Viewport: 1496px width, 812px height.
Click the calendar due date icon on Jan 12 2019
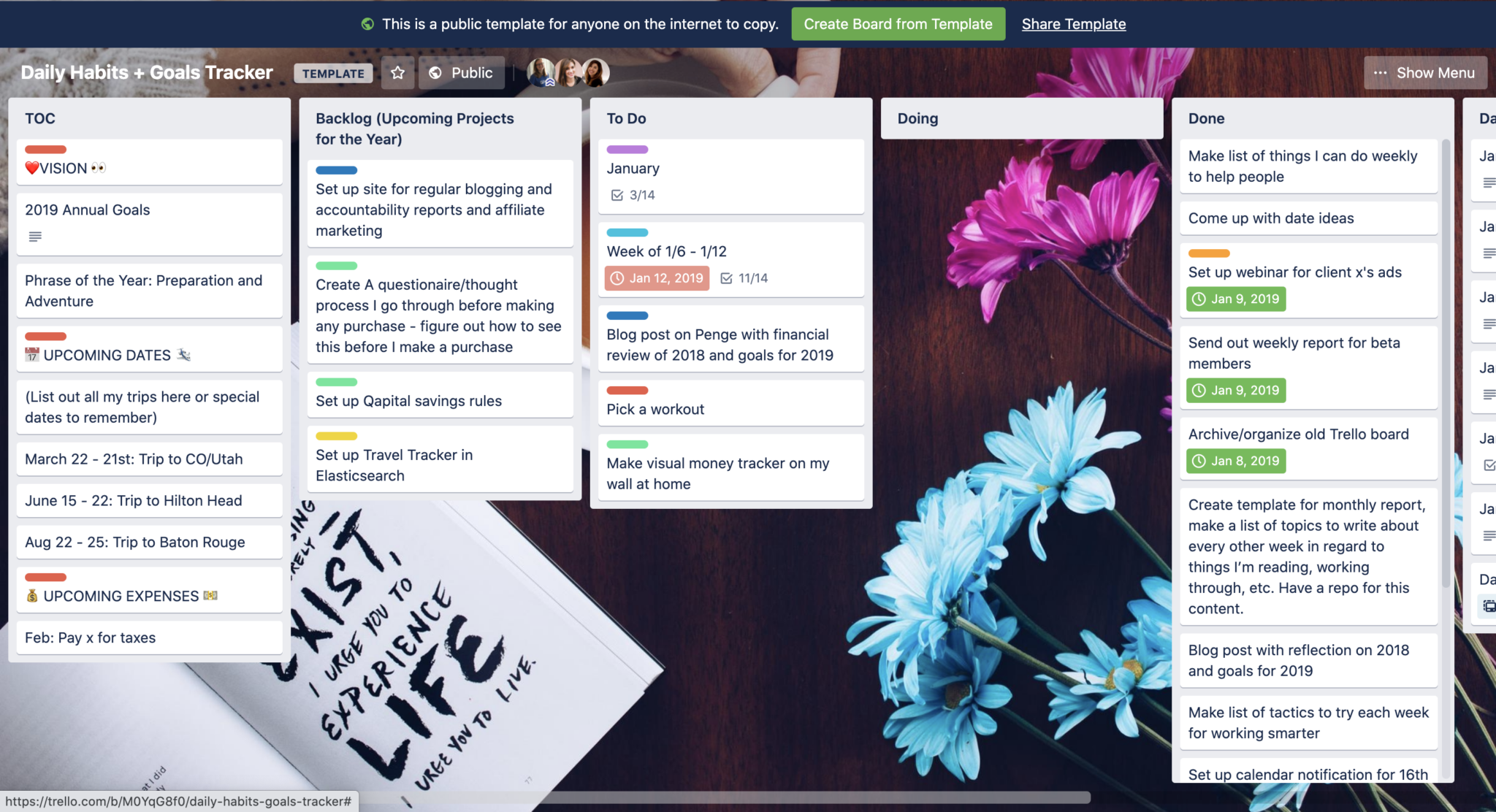point(617,278)
